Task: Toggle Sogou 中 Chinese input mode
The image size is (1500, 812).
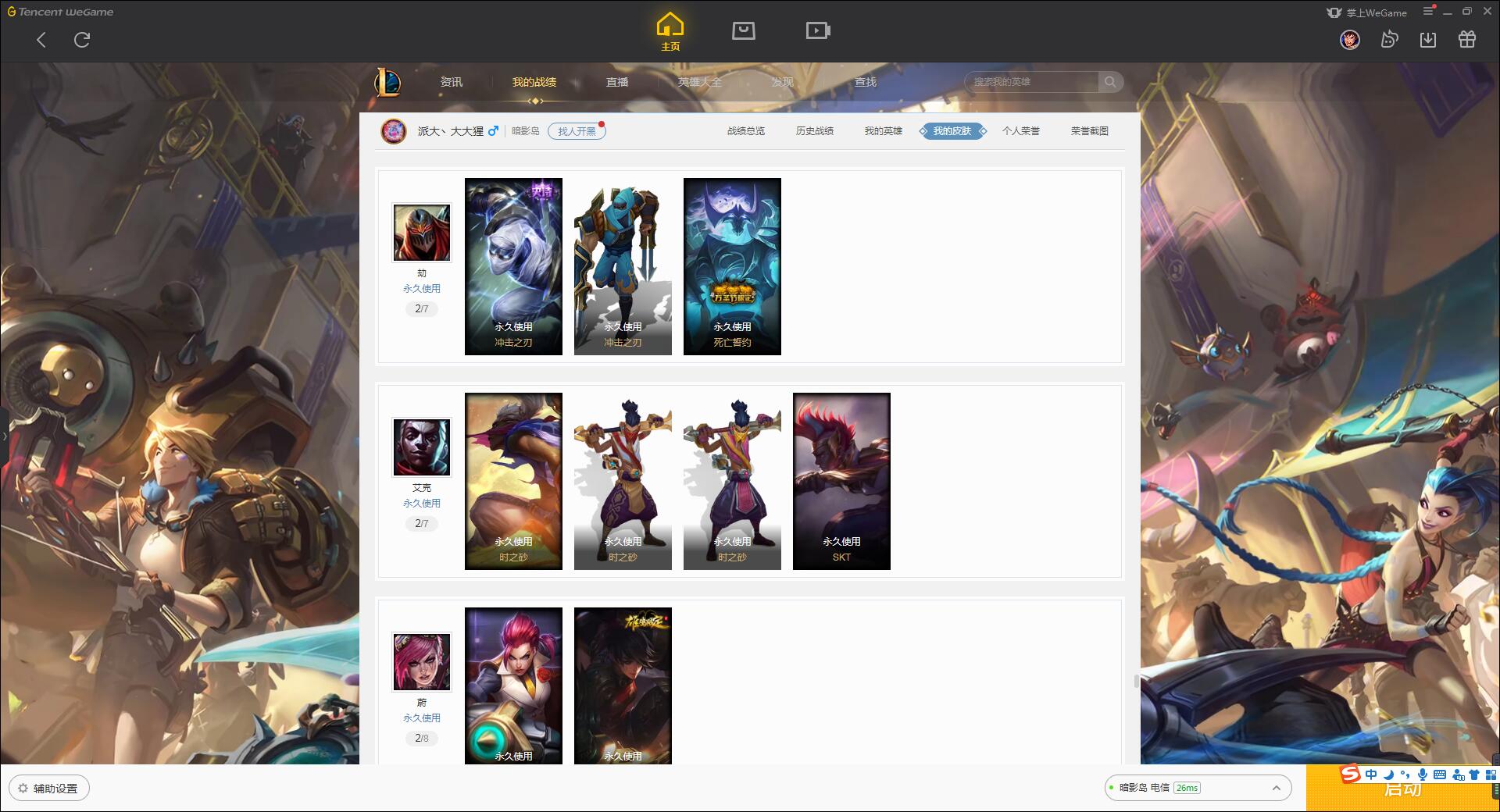Action: tap(1371, 775)
